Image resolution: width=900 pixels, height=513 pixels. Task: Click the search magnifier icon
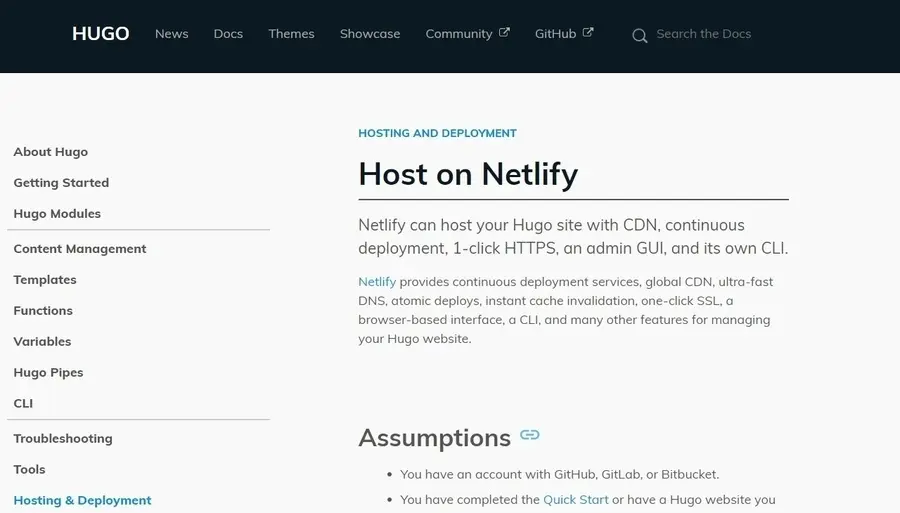tap(639, 36)
